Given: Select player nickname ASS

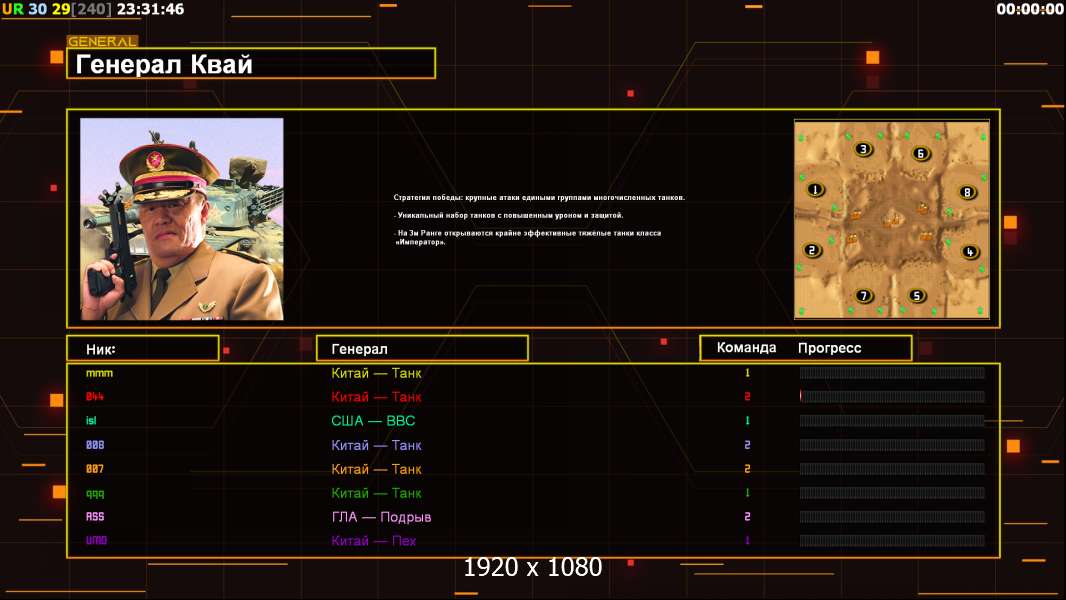Looking at the screenshot, I should pyautogui.click(x=94, y=516).
